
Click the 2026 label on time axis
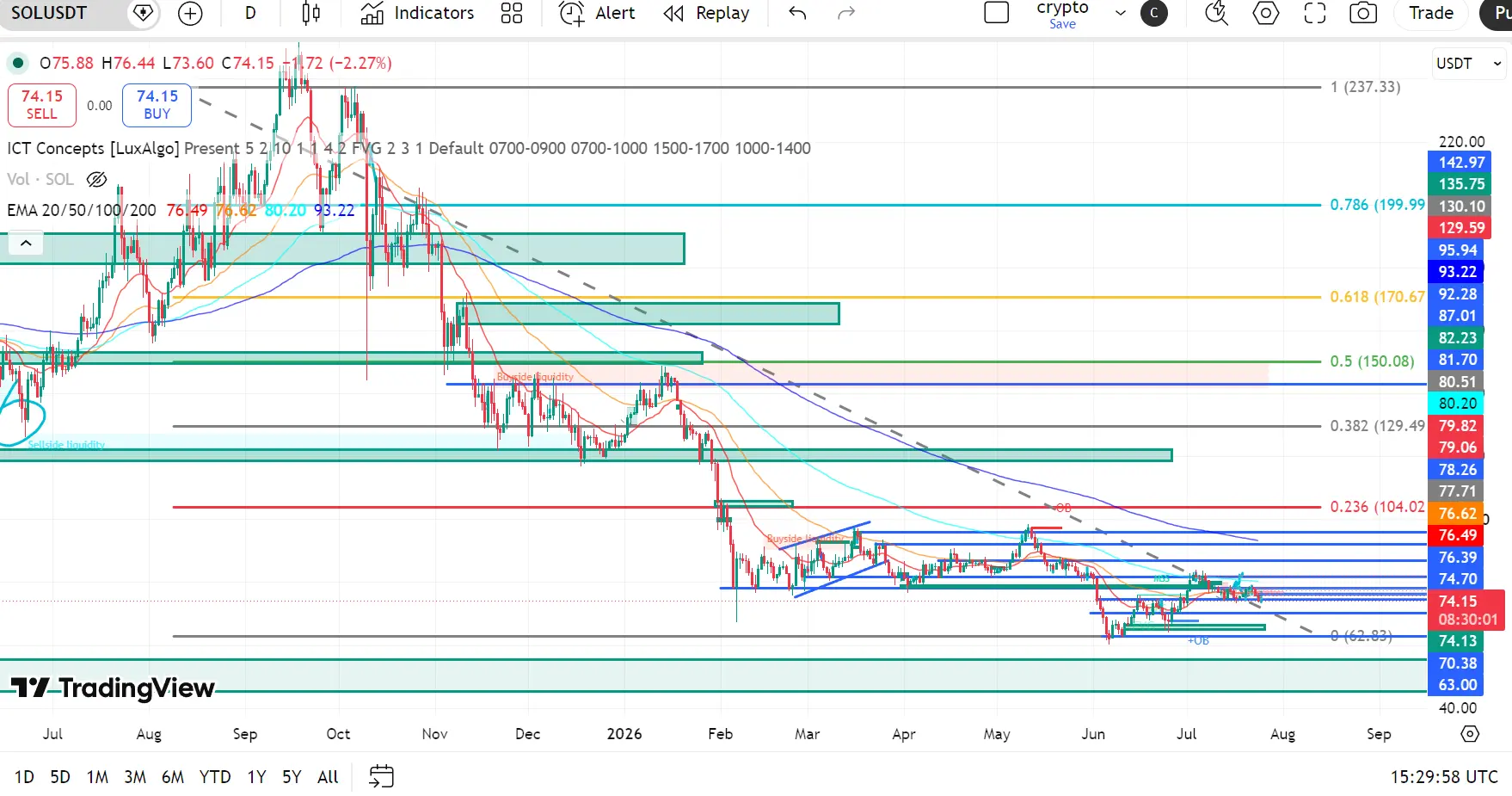[624, 734]
